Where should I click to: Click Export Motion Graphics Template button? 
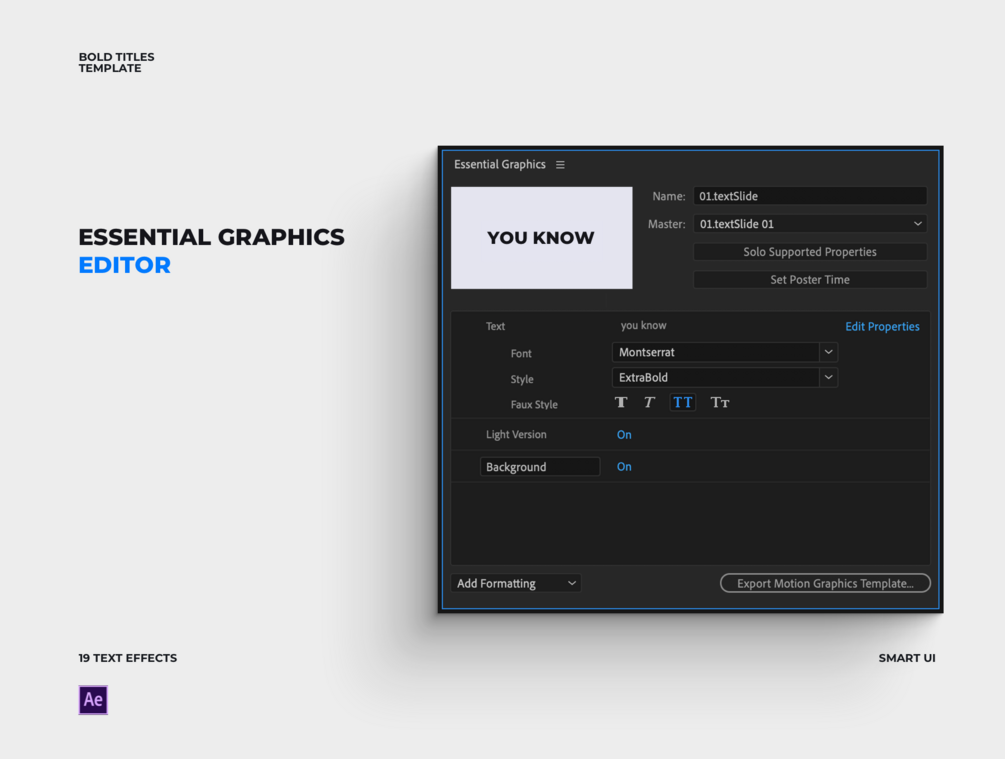click(826, 583)
